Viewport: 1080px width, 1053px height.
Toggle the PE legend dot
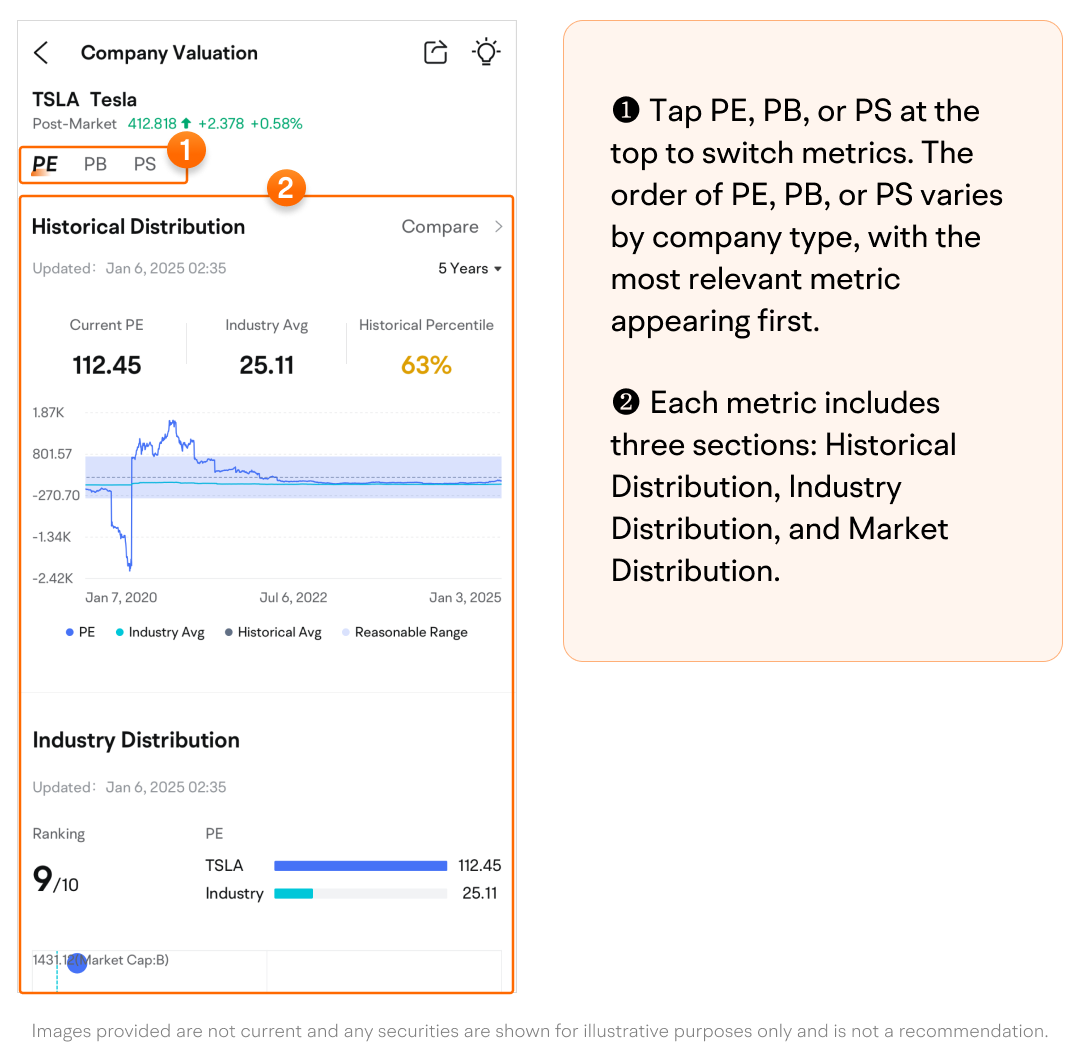tap(70, 633)
